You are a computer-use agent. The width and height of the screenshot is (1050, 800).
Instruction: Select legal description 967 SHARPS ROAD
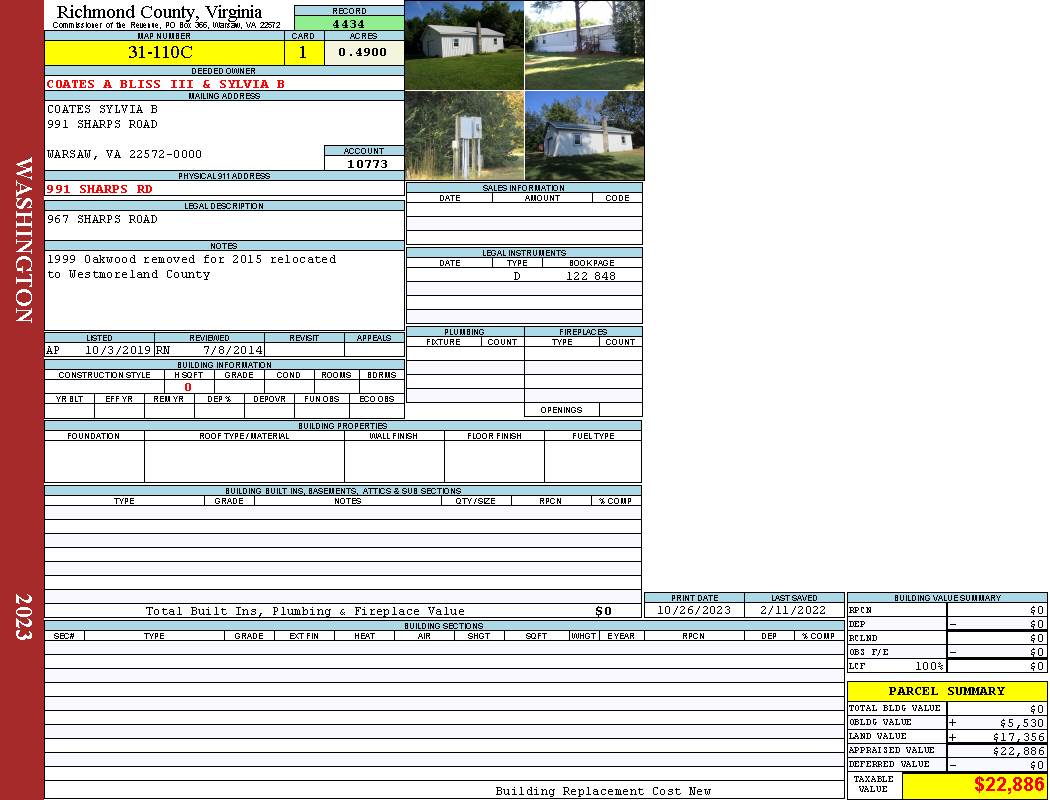pyautogui.click(x=102, y=220)
